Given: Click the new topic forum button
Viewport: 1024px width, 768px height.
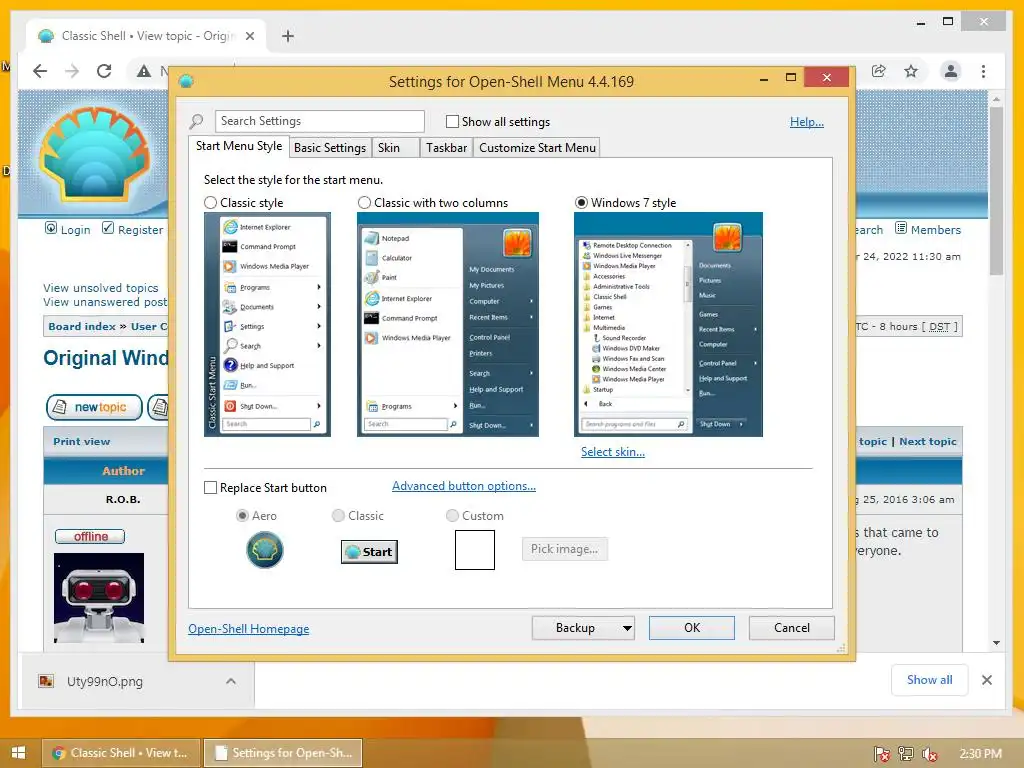Looking at the screenshot, I should click(x=94, y=407).
